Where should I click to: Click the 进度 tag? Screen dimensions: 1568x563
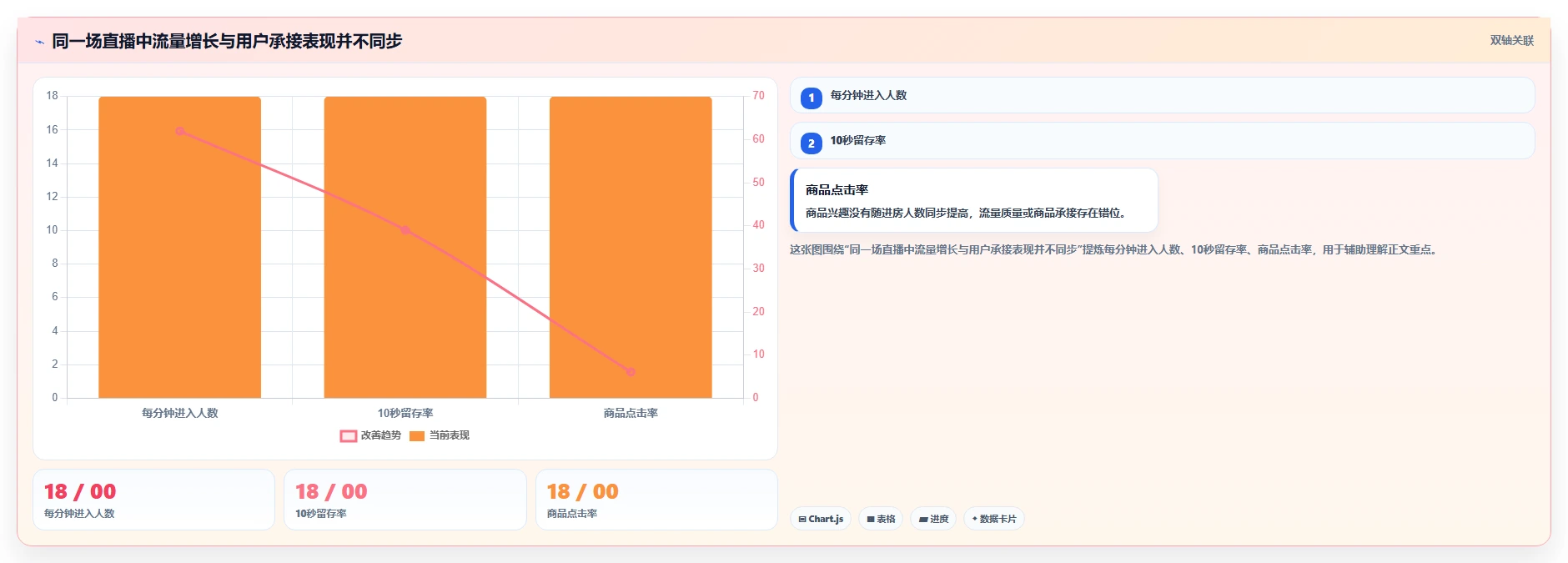coord(933,519)
